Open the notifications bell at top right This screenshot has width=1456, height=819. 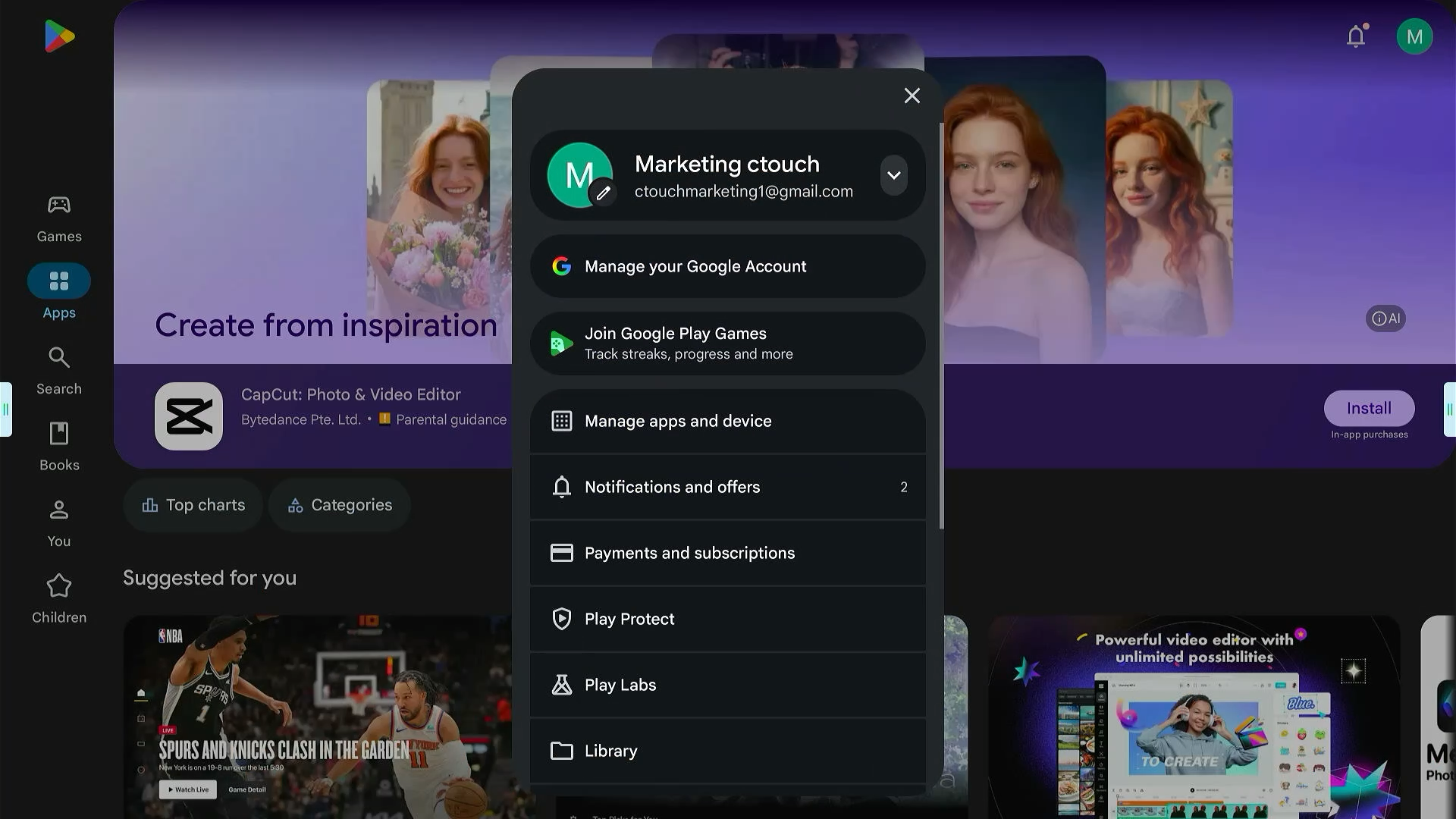[x=1356, y=36]
